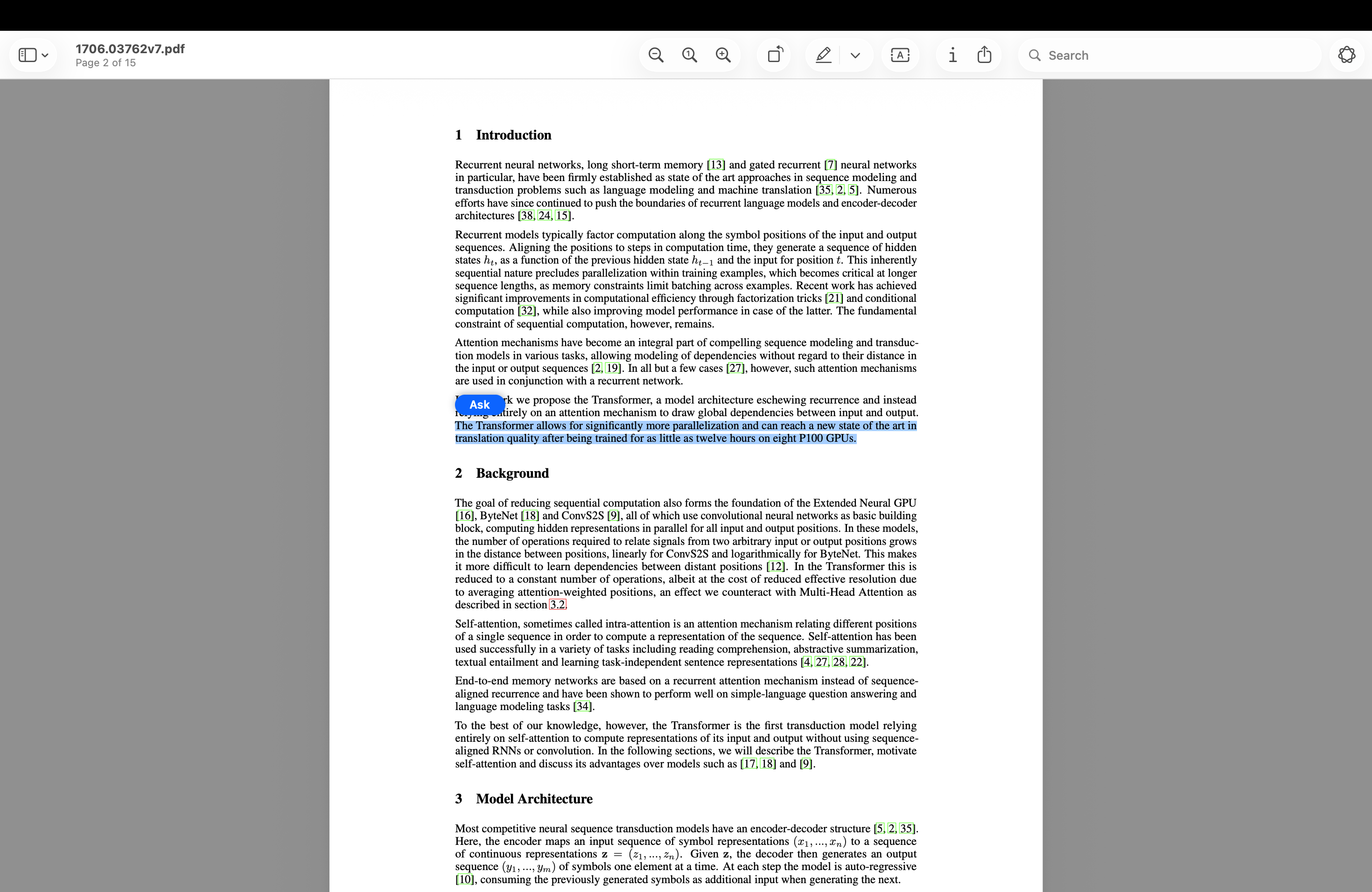Open the Share menu
This screenshot has height=892, width=1372.
pos(985,55)
